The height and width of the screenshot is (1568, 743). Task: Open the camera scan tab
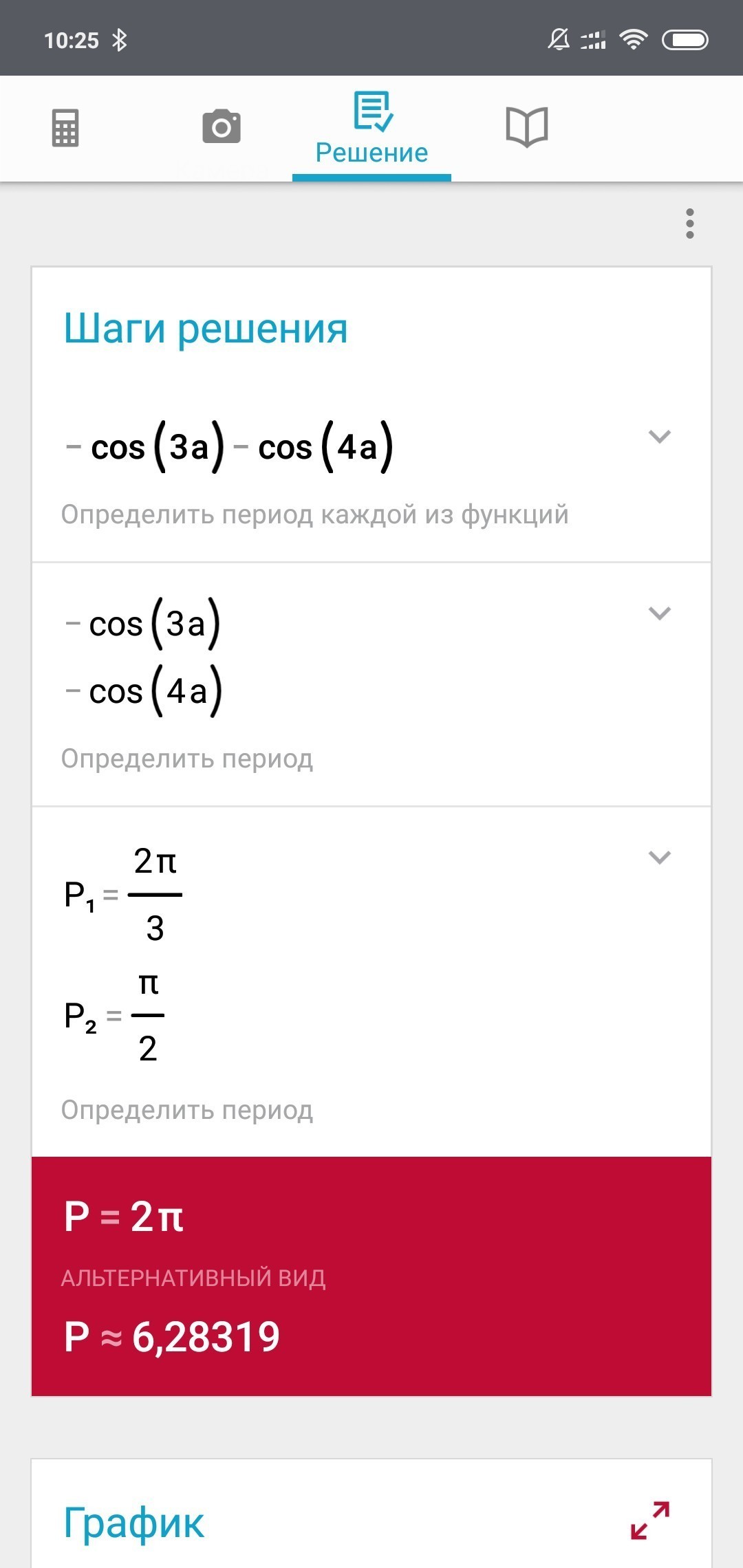(222, 127)
